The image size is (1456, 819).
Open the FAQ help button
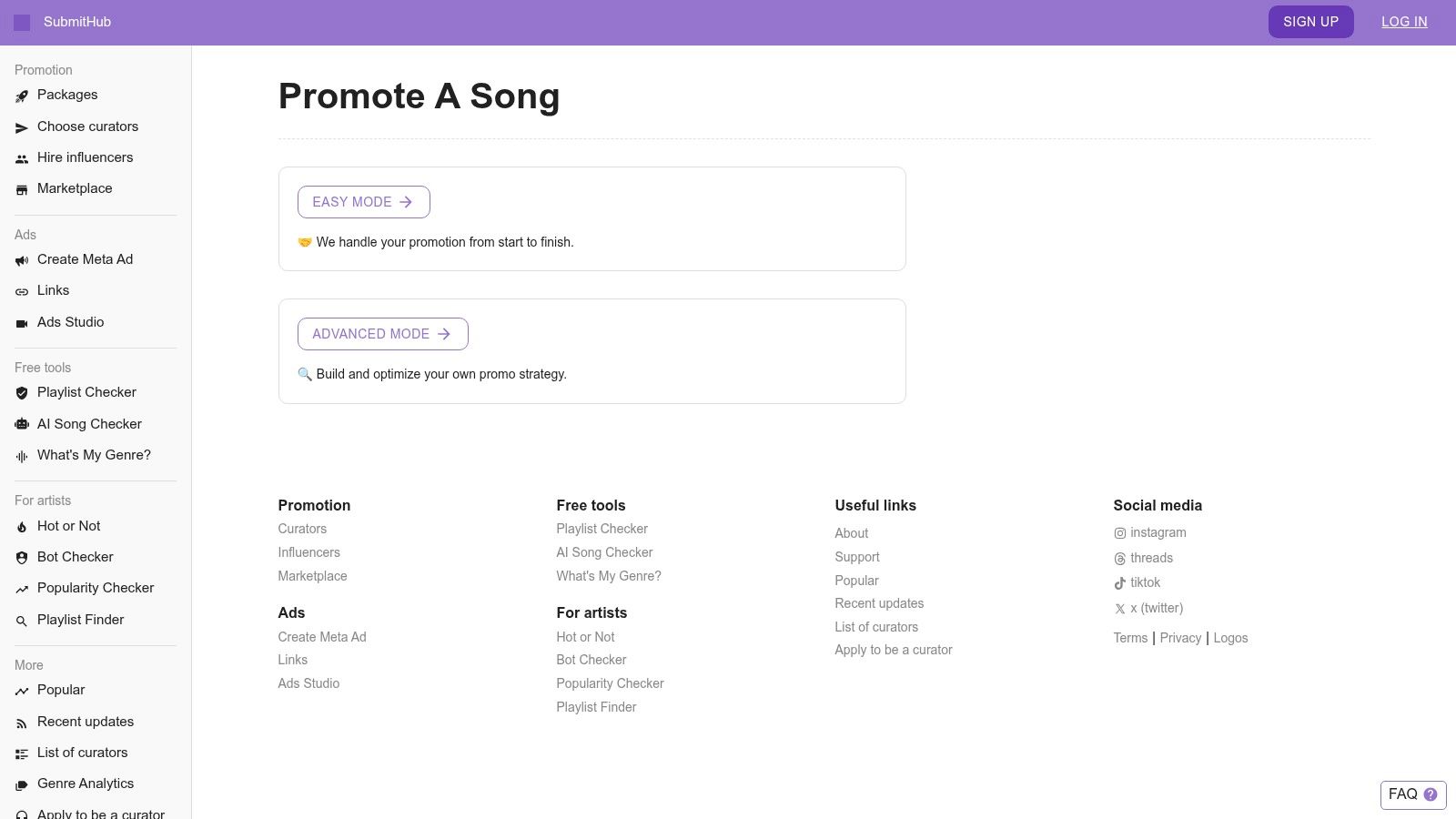[1413, 794]
